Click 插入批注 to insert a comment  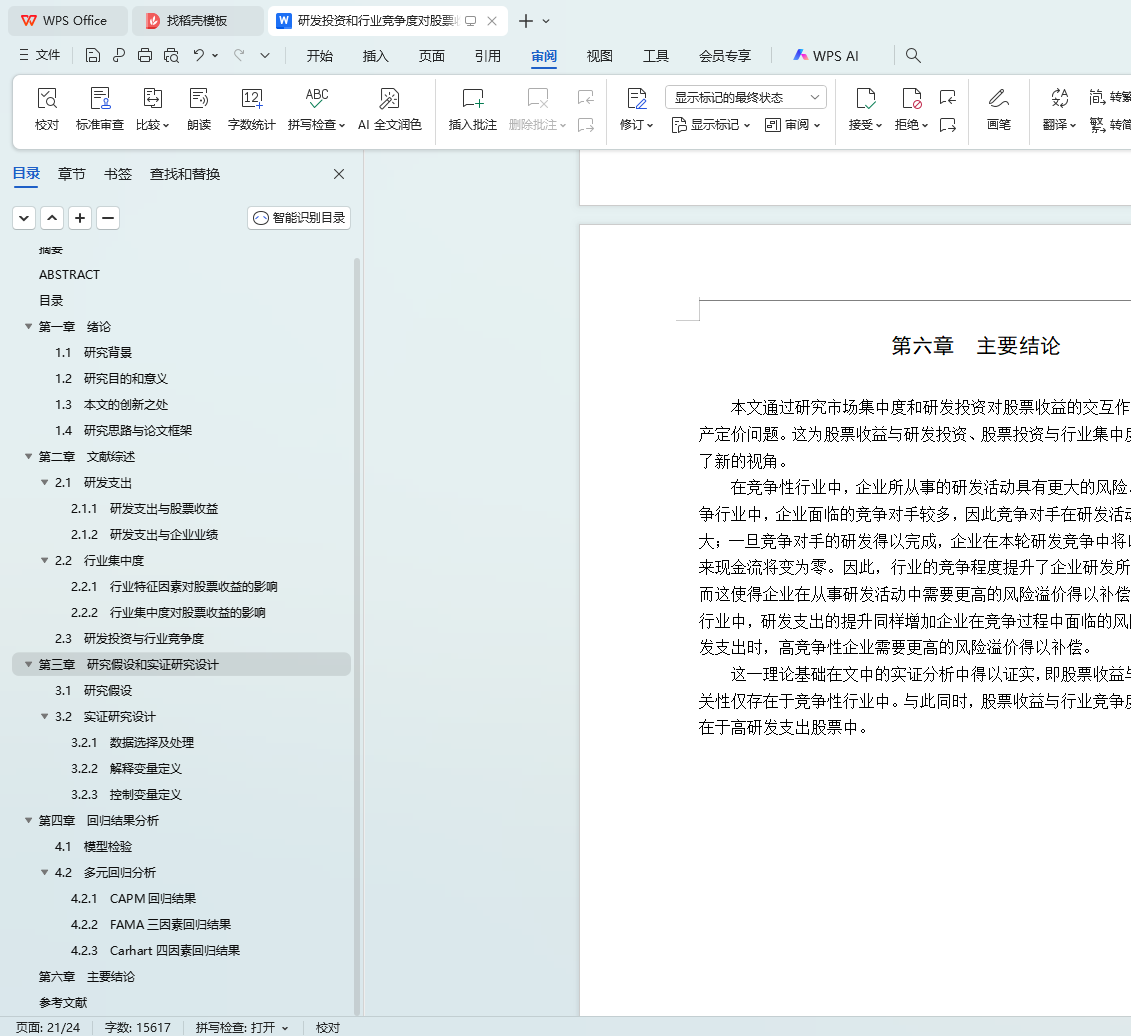472,110
